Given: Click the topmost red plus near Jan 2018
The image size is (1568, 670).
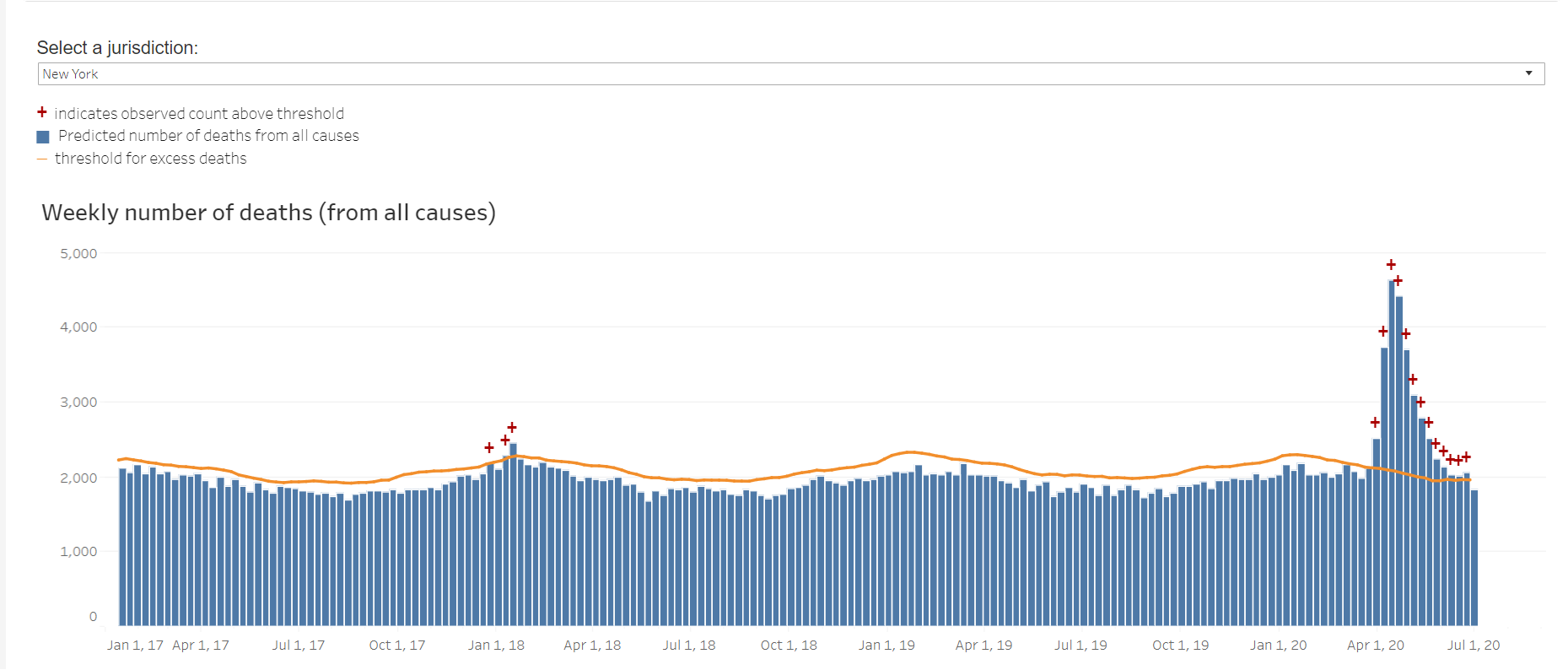Looking at the screenshot, I should point(512,428).
